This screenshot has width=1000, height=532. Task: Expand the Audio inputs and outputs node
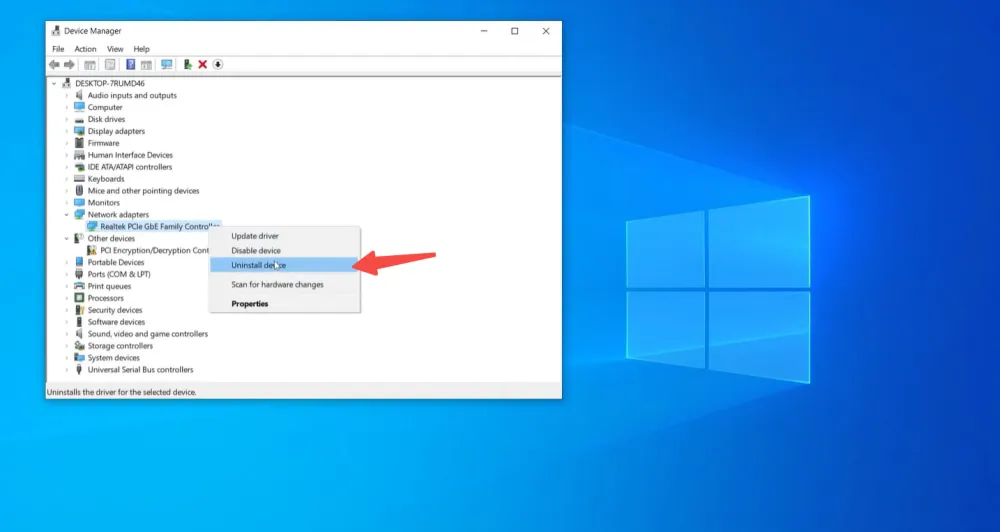[x=66, y=95]
